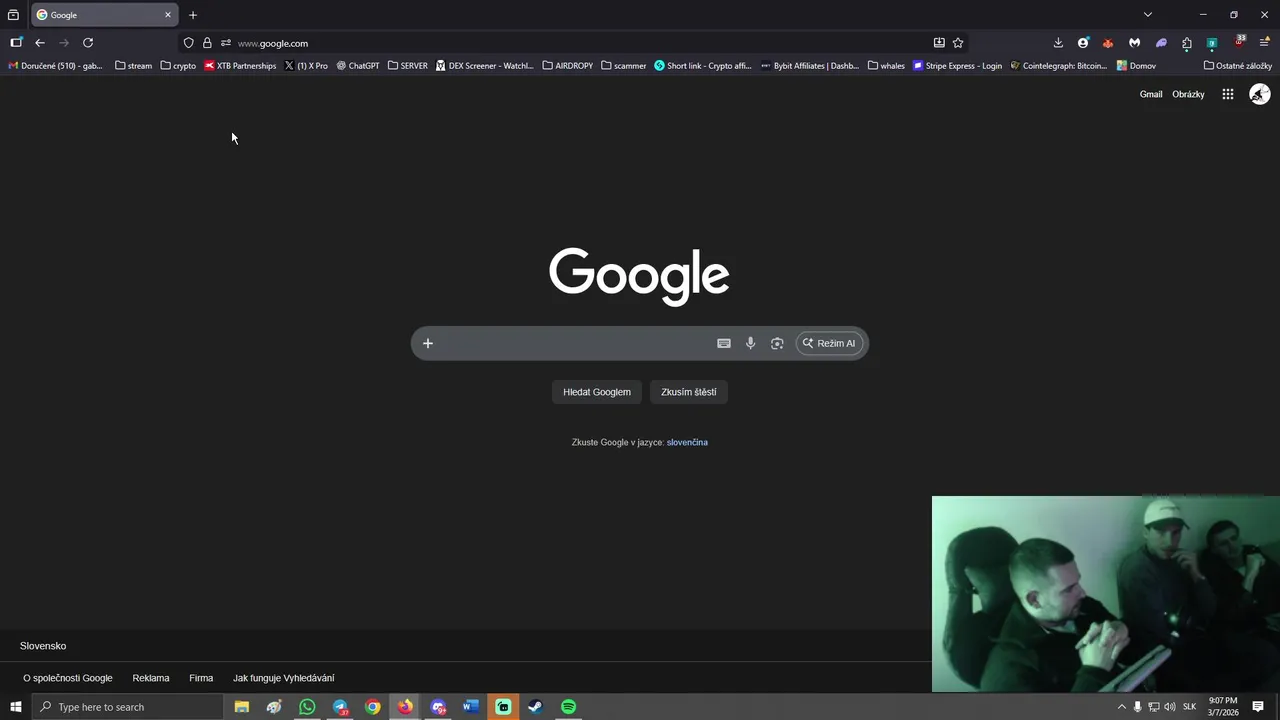
Task: Open the Firefox View tabs list icon
Action: point(13,15)
